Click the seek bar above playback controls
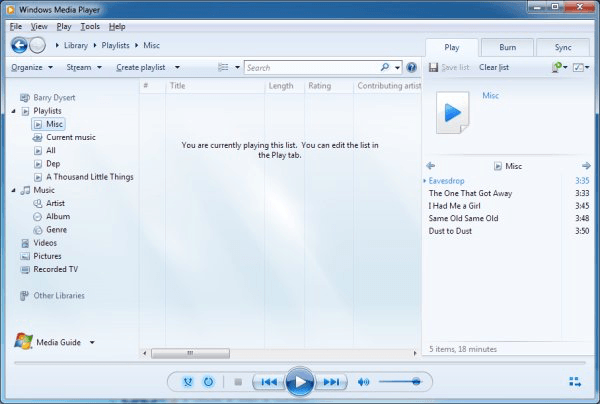 point(300,362)
